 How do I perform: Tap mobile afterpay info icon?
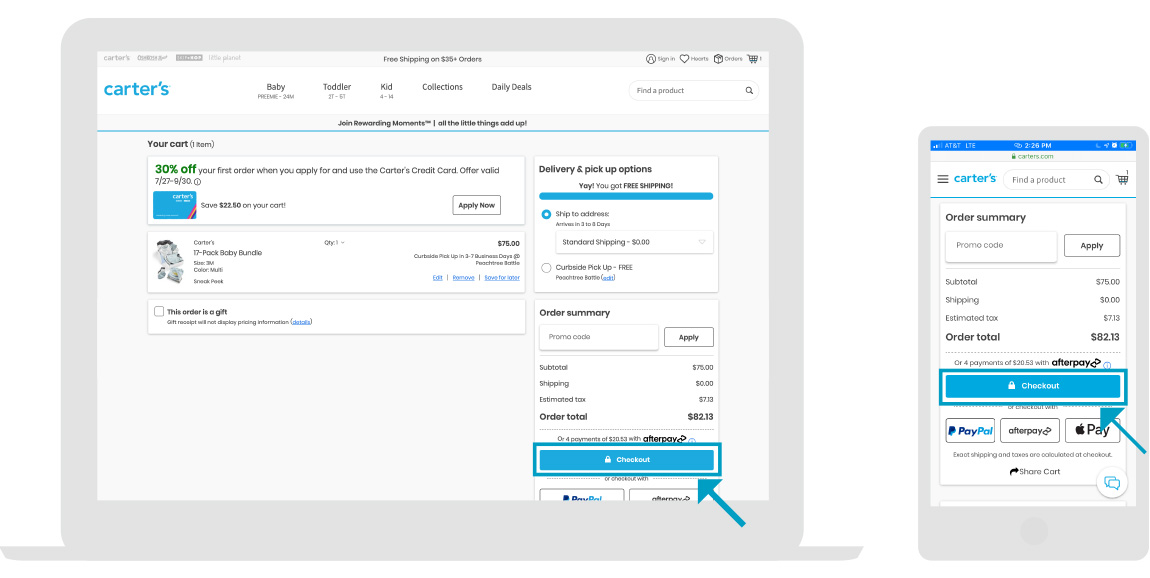(x=1107, y=365)
